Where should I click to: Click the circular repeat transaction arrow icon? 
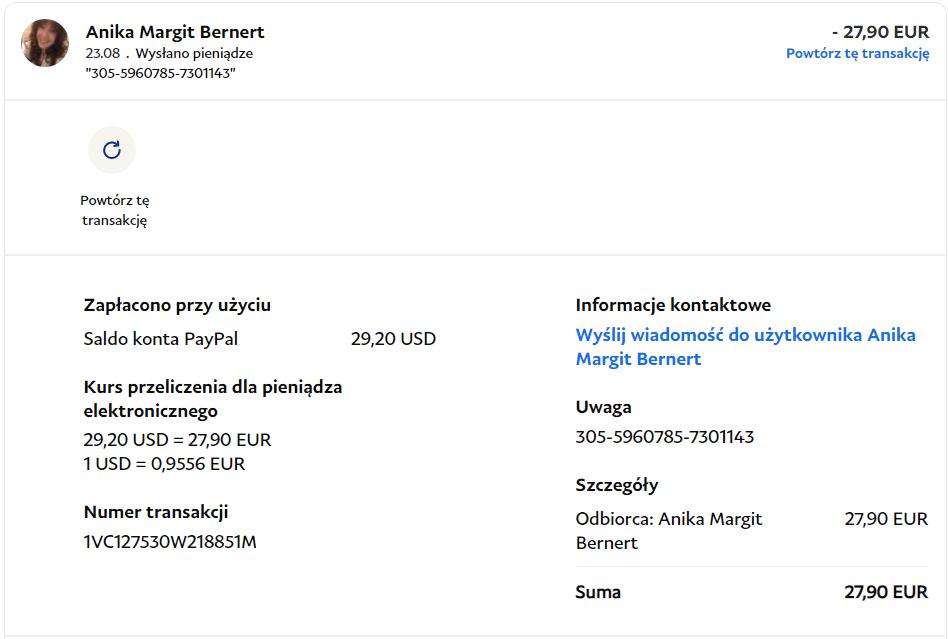click(x=112, y=150)
